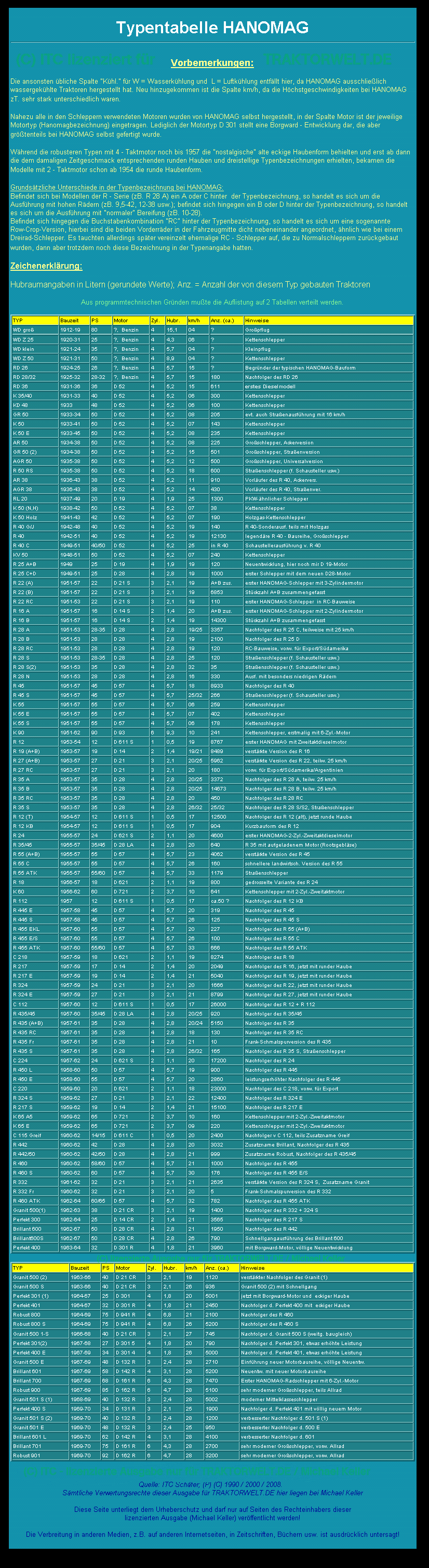Click the TYP header in first table
429x1568 pixels.
coord(35,320)
